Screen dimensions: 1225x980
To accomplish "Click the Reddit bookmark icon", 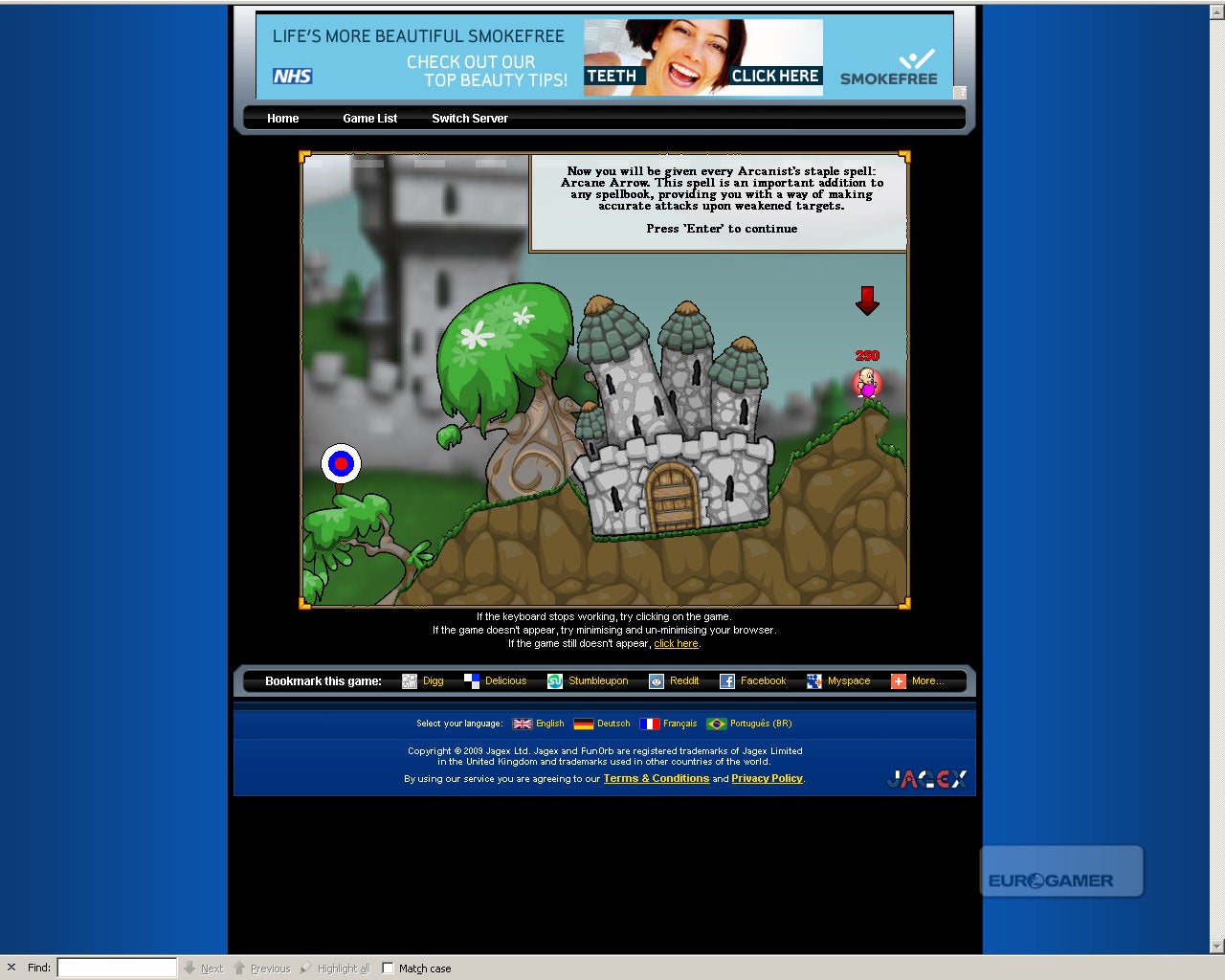I will [x=657, y=681].
